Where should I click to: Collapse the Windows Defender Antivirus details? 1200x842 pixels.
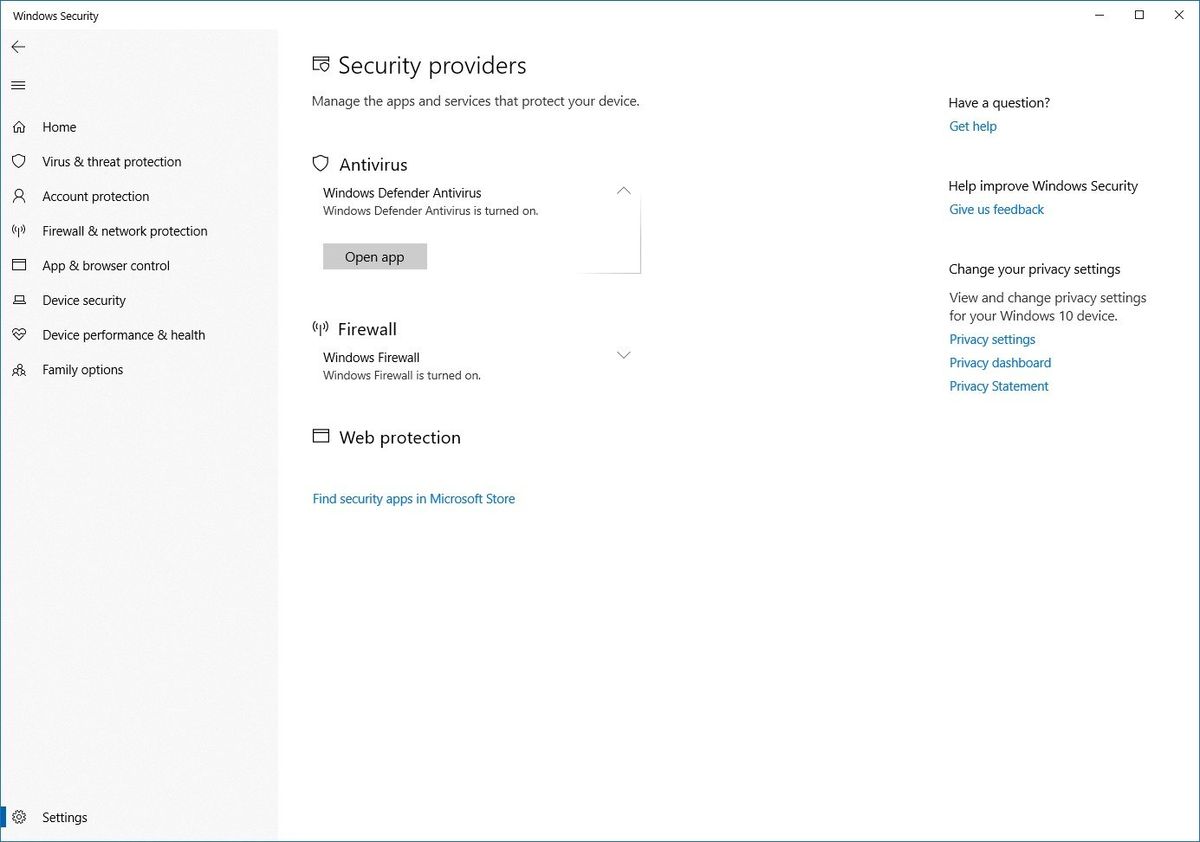click(x=623, y=190)
